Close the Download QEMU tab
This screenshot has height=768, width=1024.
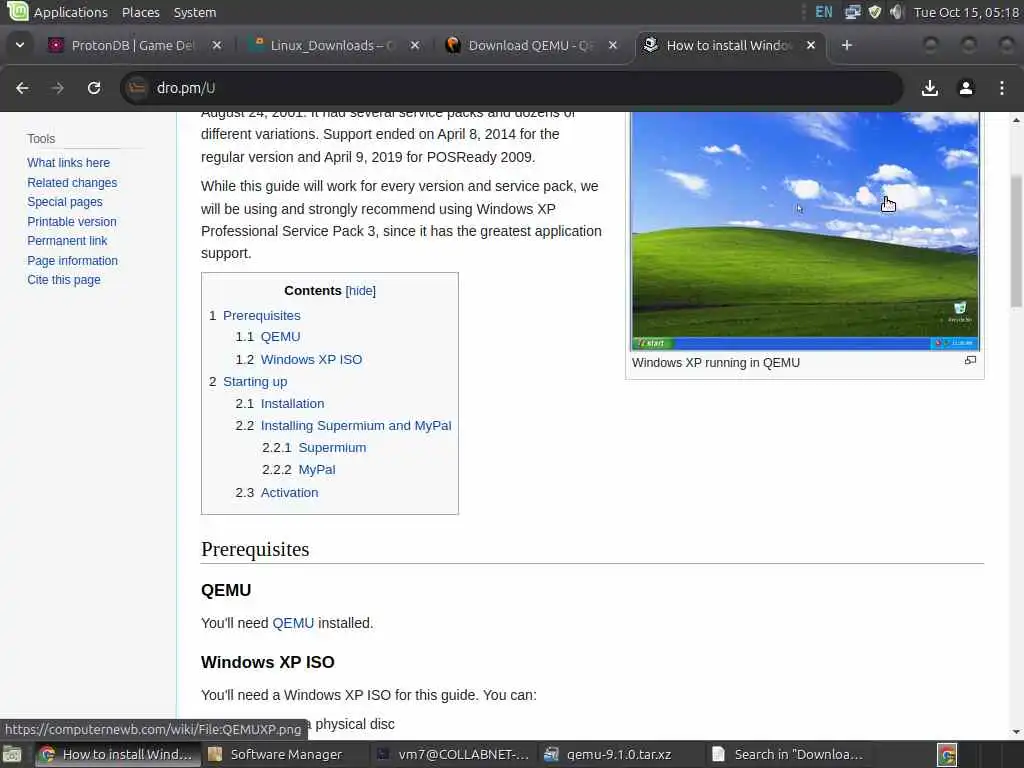613,45
